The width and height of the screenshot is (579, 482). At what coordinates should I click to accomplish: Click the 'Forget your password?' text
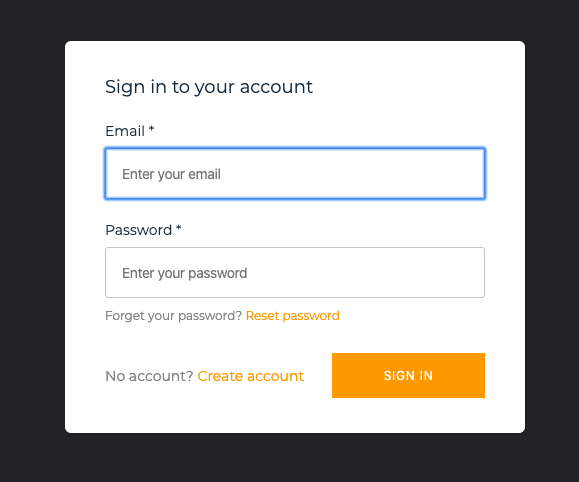pos(174,316)
